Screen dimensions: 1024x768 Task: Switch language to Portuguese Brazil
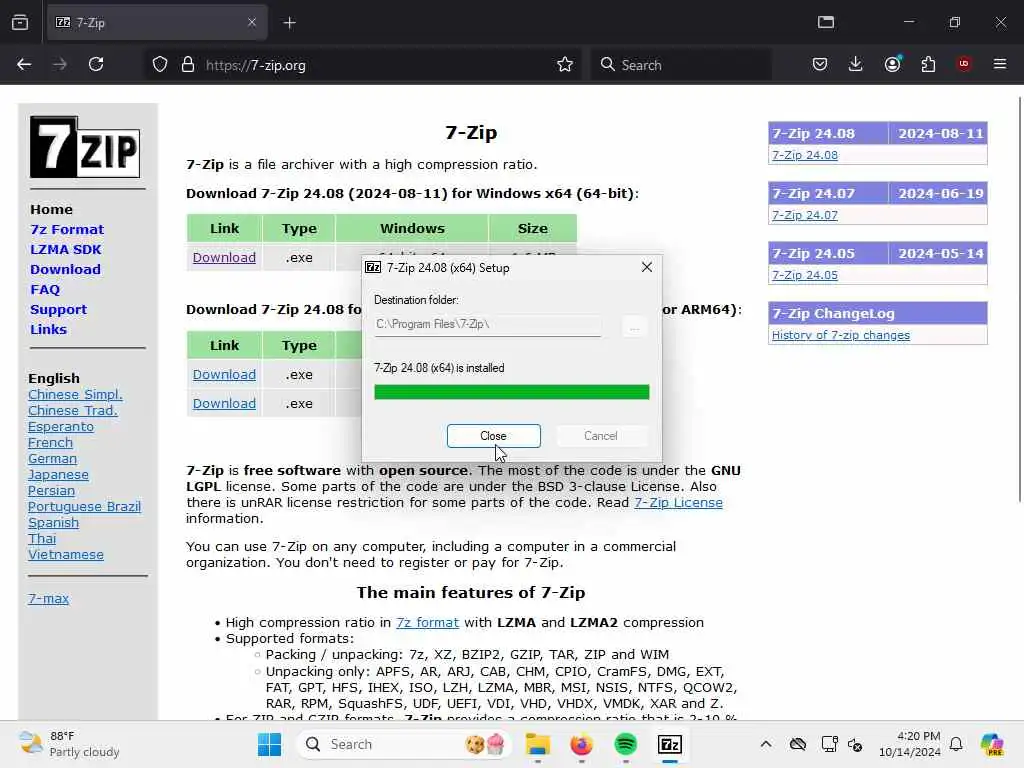(84, 507)
